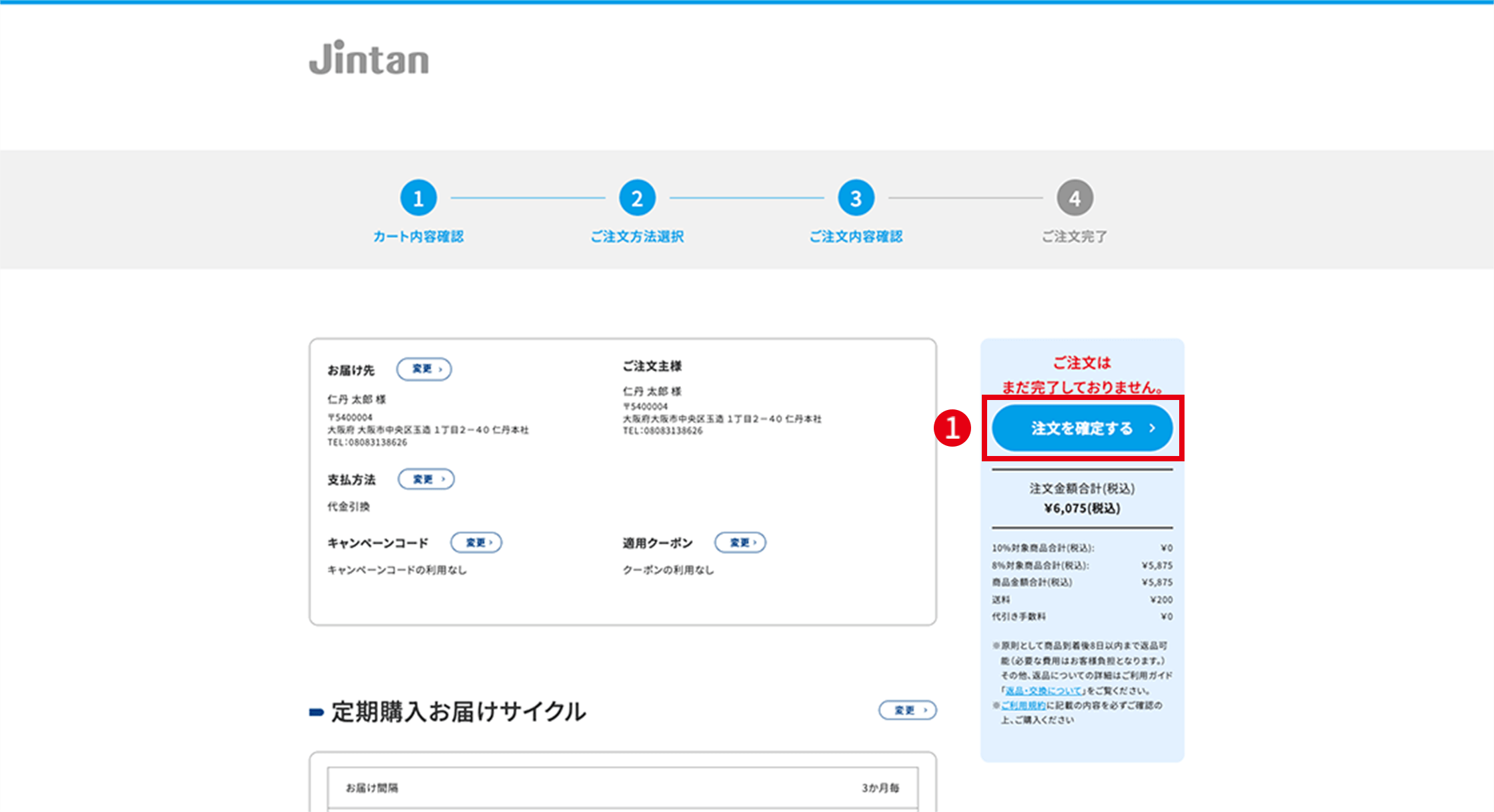
Task: Click 注文金額合計(税込) label
Action: 1082,489
